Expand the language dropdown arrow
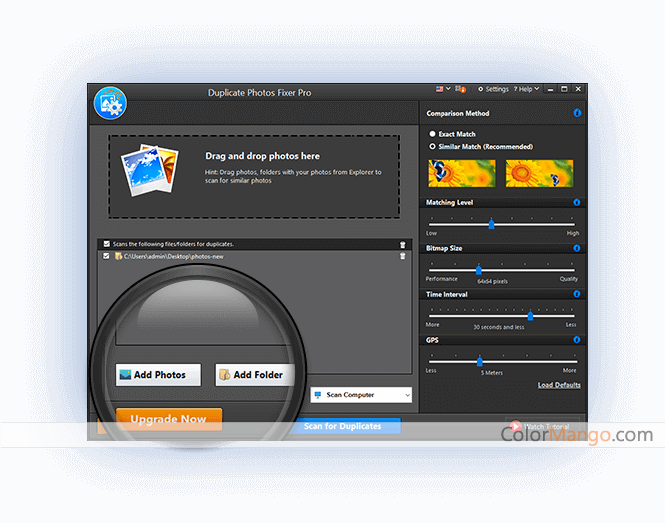Screen dimensions: 665x523 [x=448, y=89]
